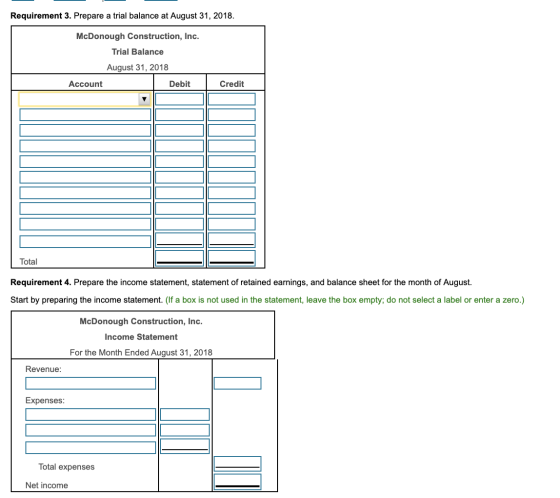The image size is (560, 498).
Task: Click the Total expenses amount field
Action: coord(238,464)
